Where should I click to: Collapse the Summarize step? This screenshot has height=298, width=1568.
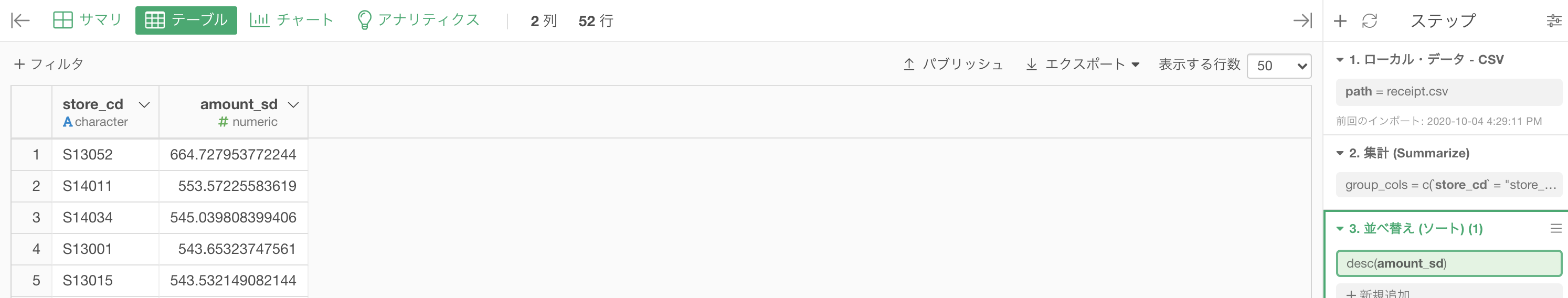[x=1340, y=153]
